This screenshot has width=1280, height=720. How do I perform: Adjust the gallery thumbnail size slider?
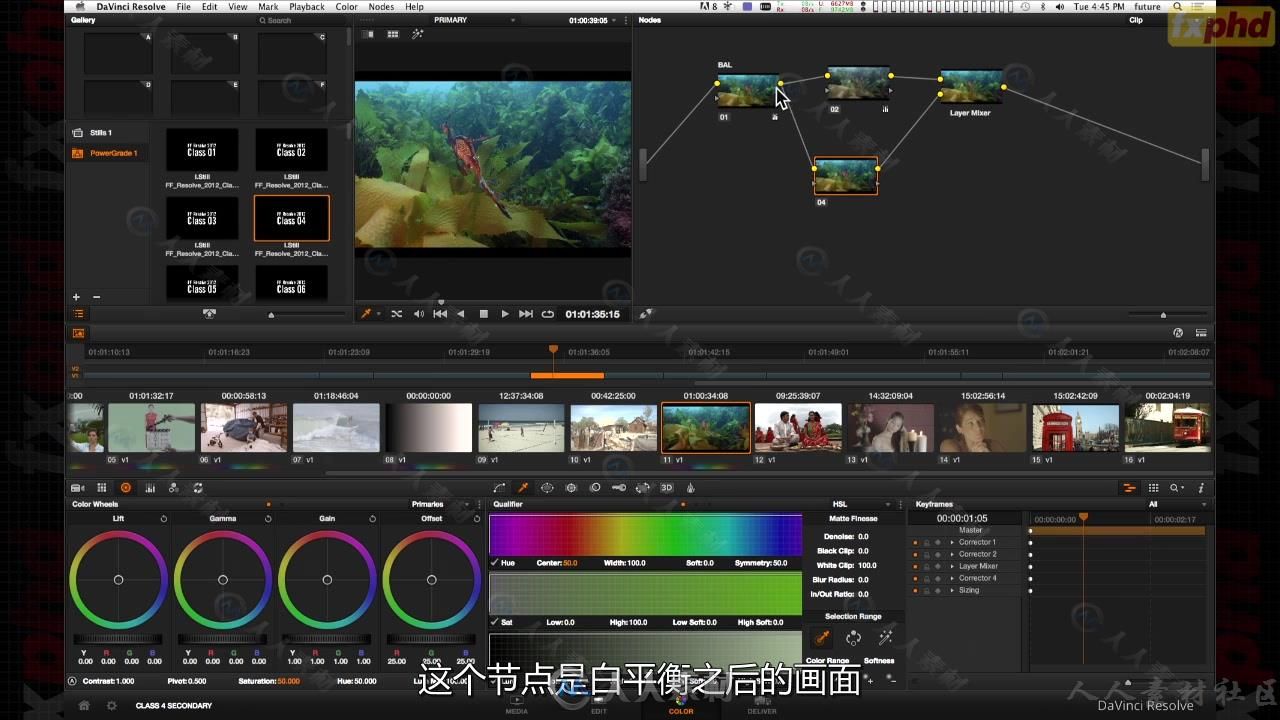pos(272,315)
